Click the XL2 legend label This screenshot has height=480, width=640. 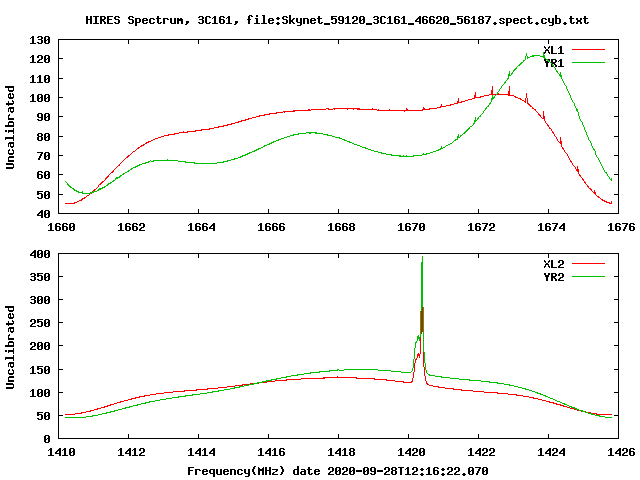tap(553, 264)
